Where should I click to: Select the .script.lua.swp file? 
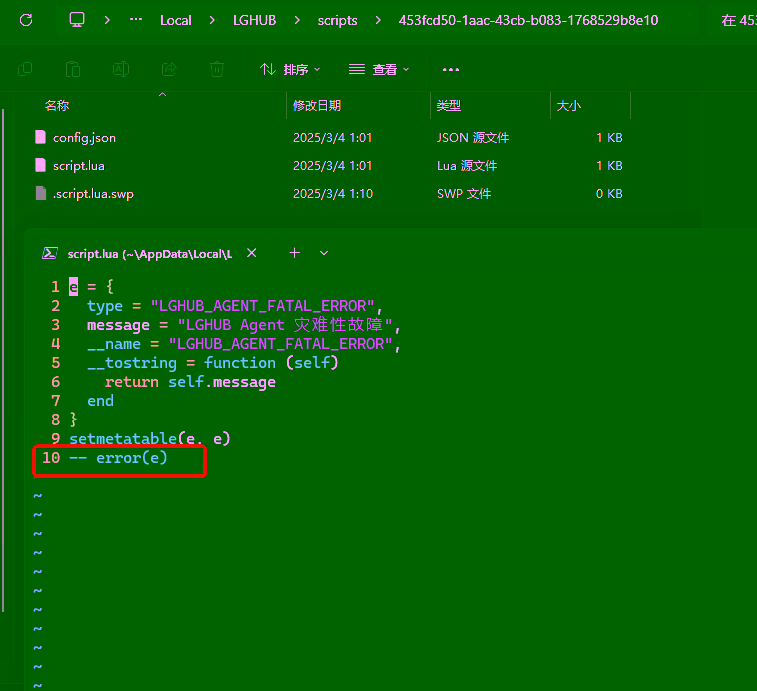(92, 193)
